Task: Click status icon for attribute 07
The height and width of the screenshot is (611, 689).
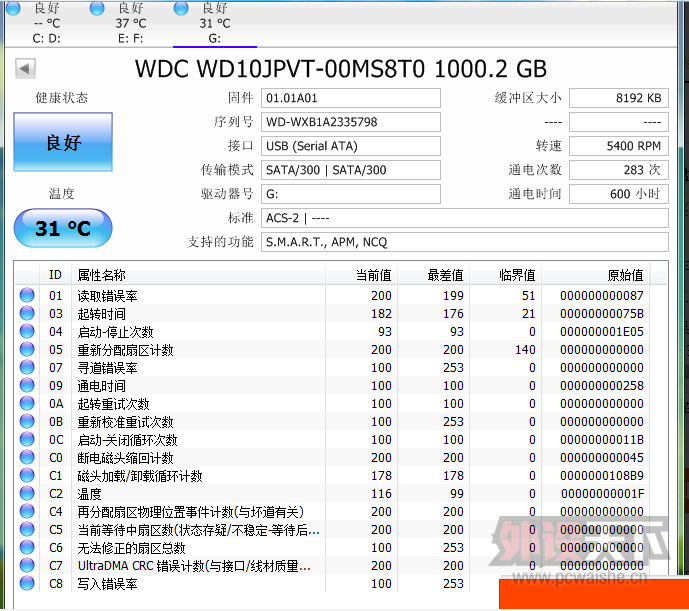Action: coord(27,367)
